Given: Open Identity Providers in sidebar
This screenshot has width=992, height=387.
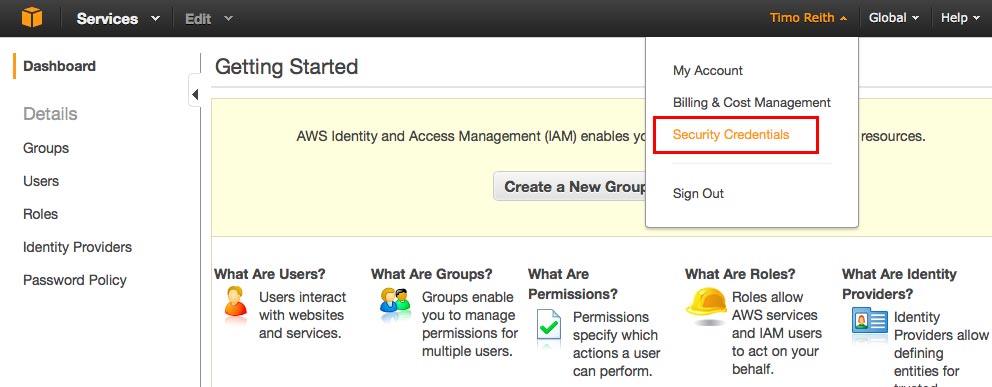Looking at the screenshot, I should coord(77,247).
